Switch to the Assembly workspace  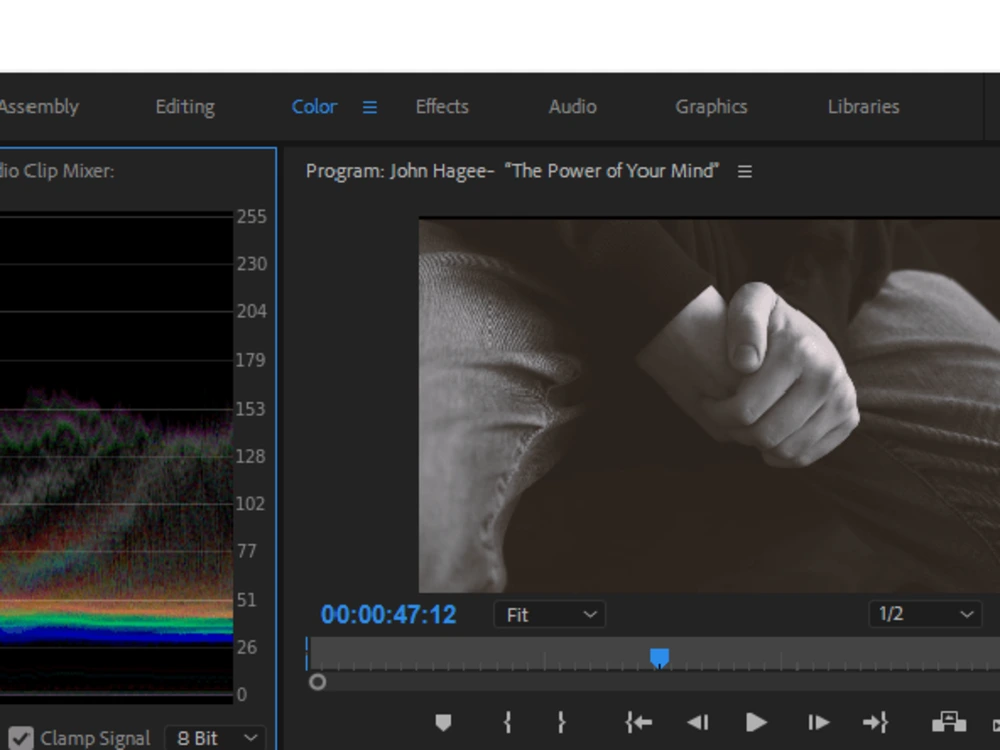coord(39,107)
